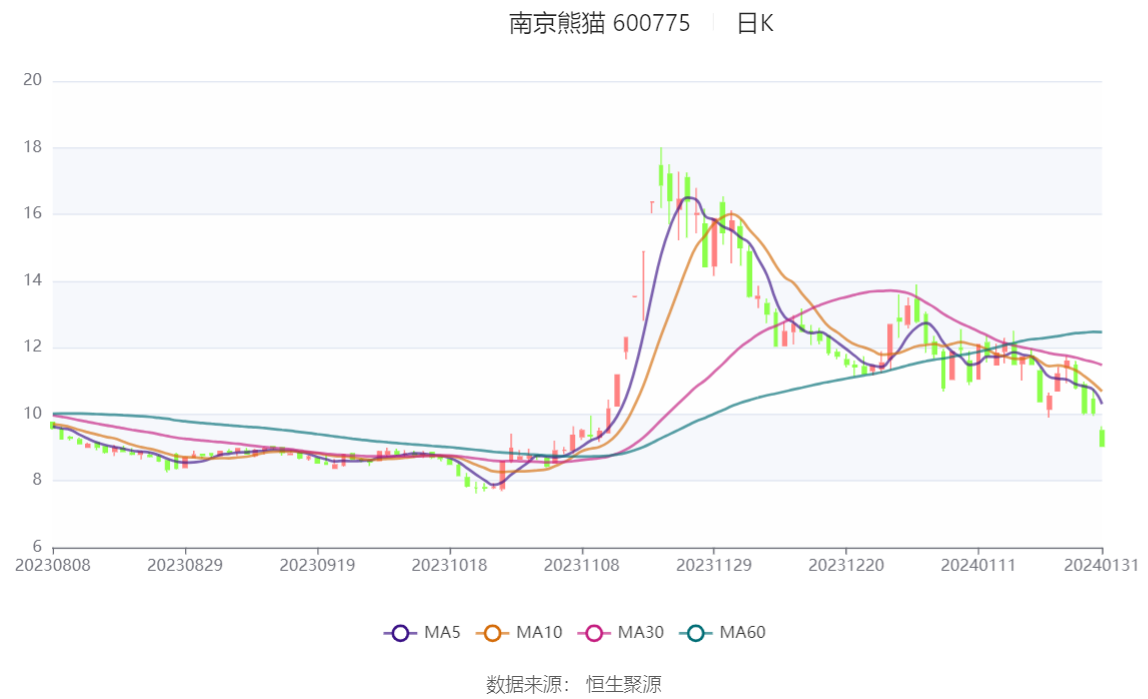Click the pink MA30 legend circle icon

pos(594,633)
